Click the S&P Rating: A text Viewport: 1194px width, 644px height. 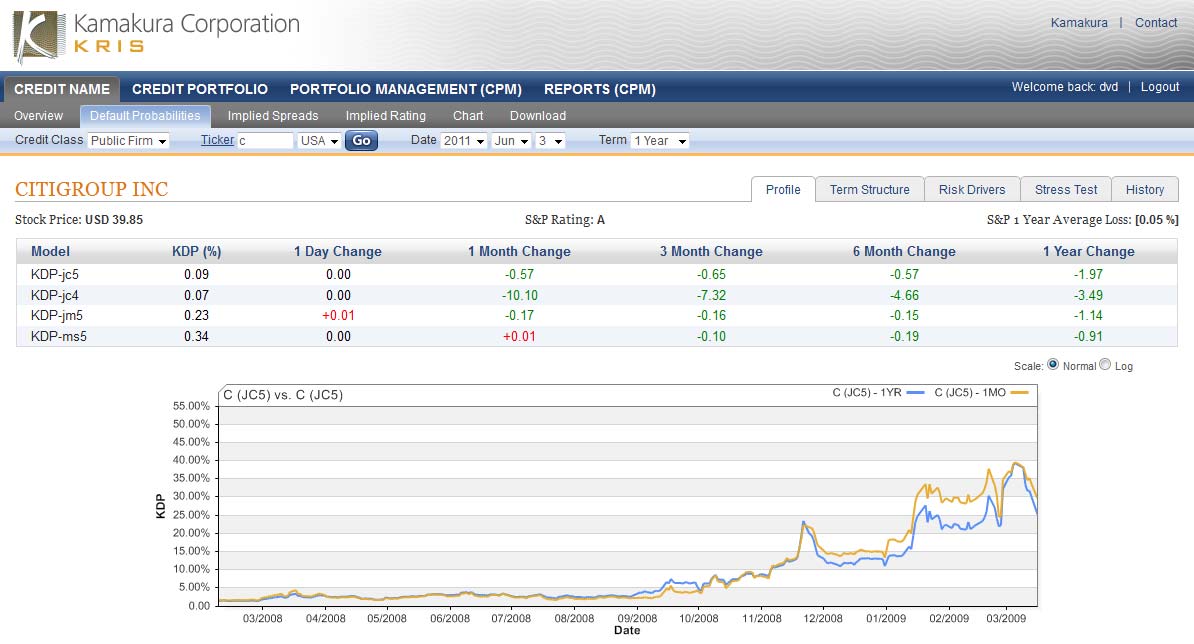[x=564, y=220]
